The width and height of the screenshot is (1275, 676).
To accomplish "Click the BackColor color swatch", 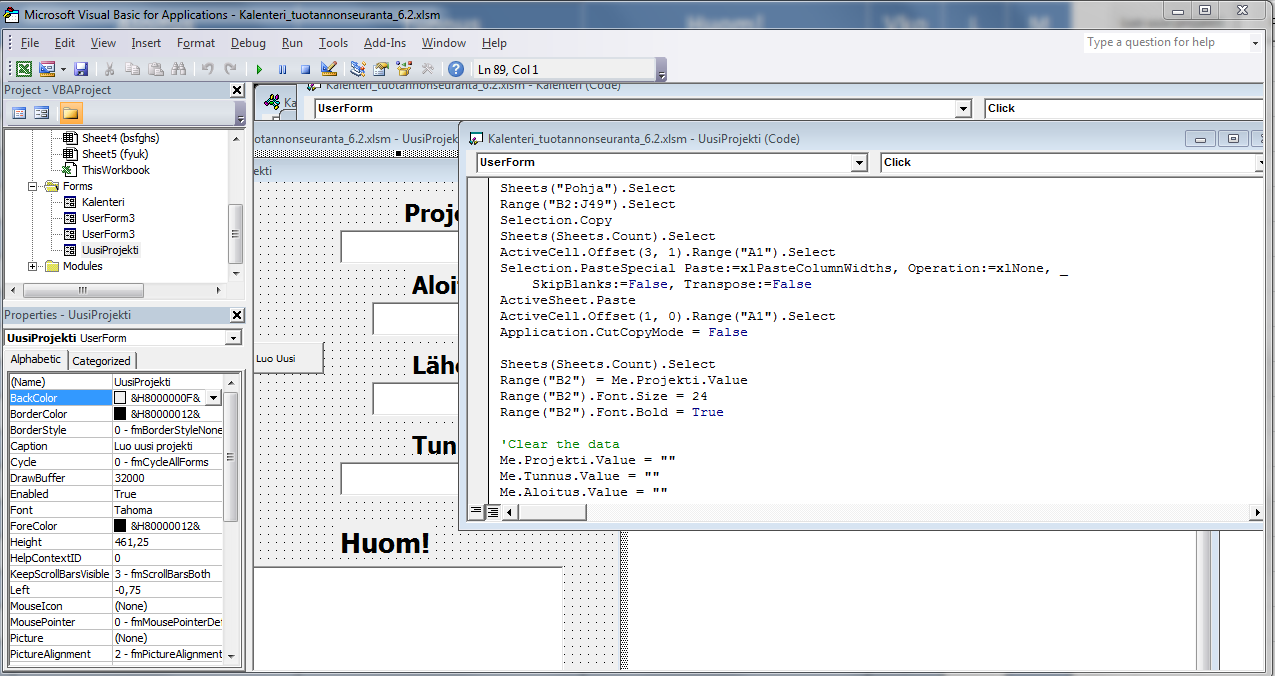I will (120, 398).
